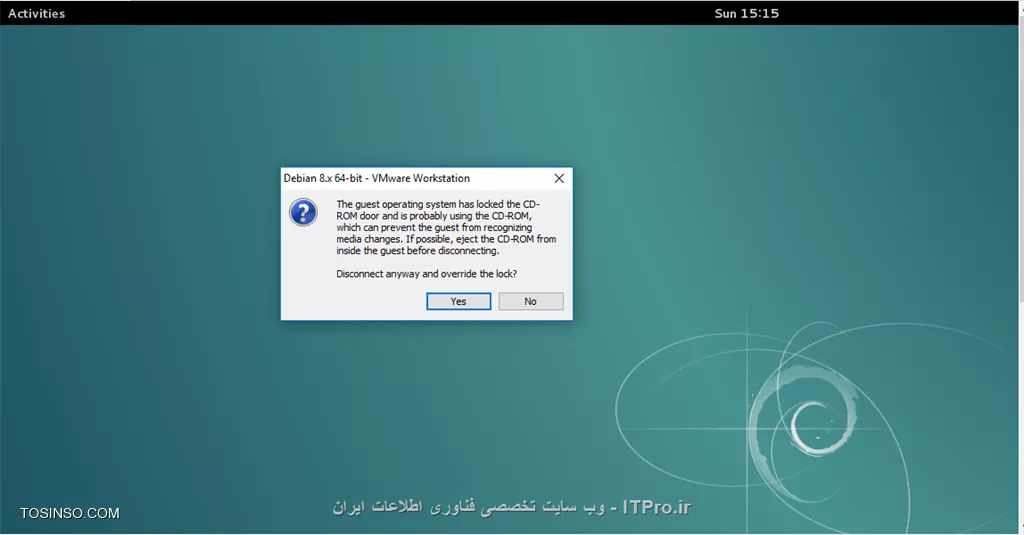This screenshot has width=1024, height=535.
Task: Decline override by clicking No
Action: tap(530, 301)
